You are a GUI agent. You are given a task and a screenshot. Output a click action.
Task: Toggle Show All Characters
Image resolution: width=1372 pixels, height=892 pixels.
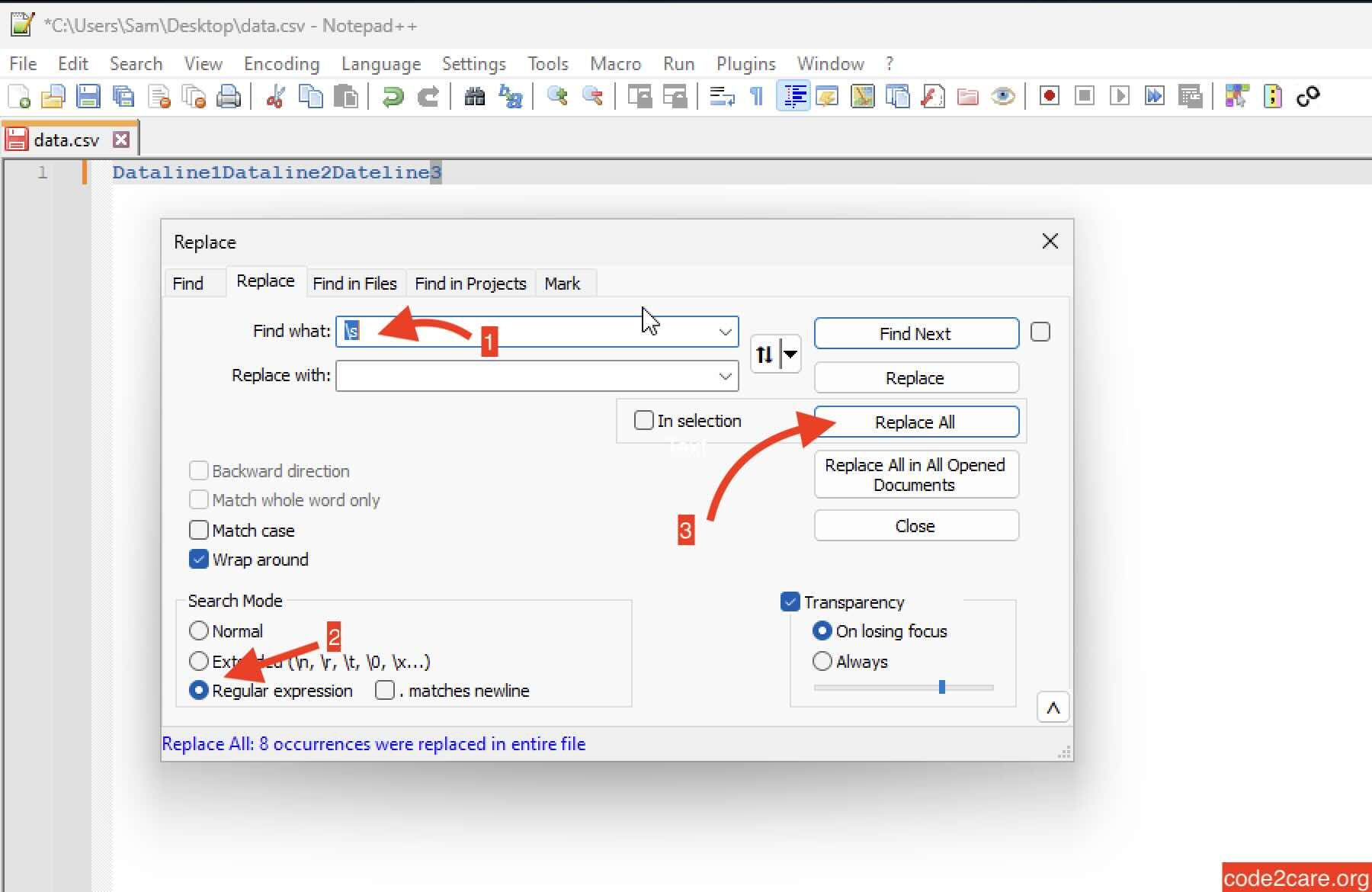[755, 96]
